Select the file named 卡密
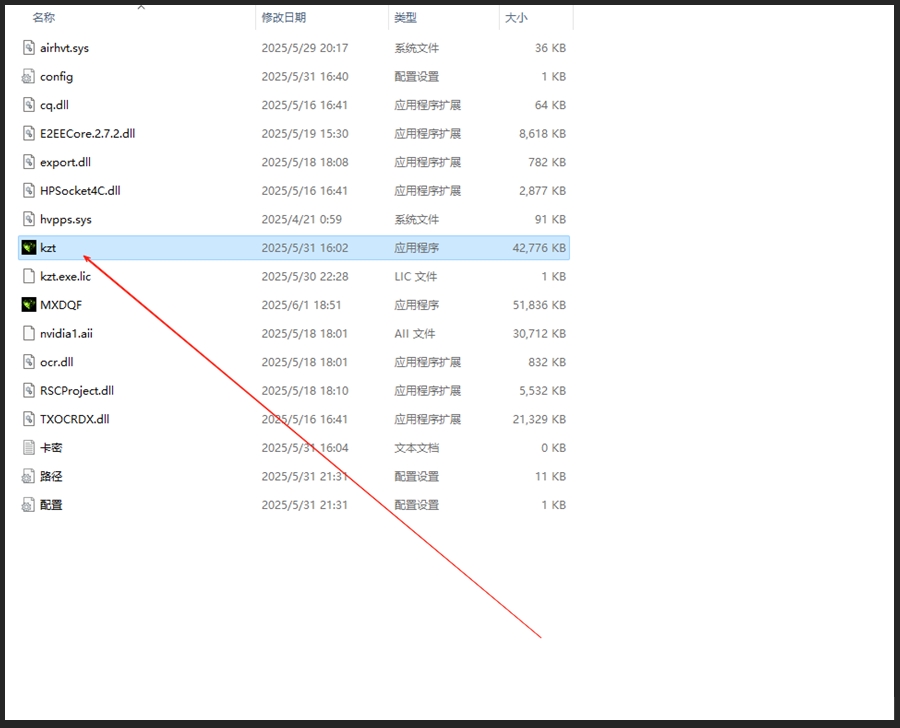This screenshot has width=900, height=728. 51,448
